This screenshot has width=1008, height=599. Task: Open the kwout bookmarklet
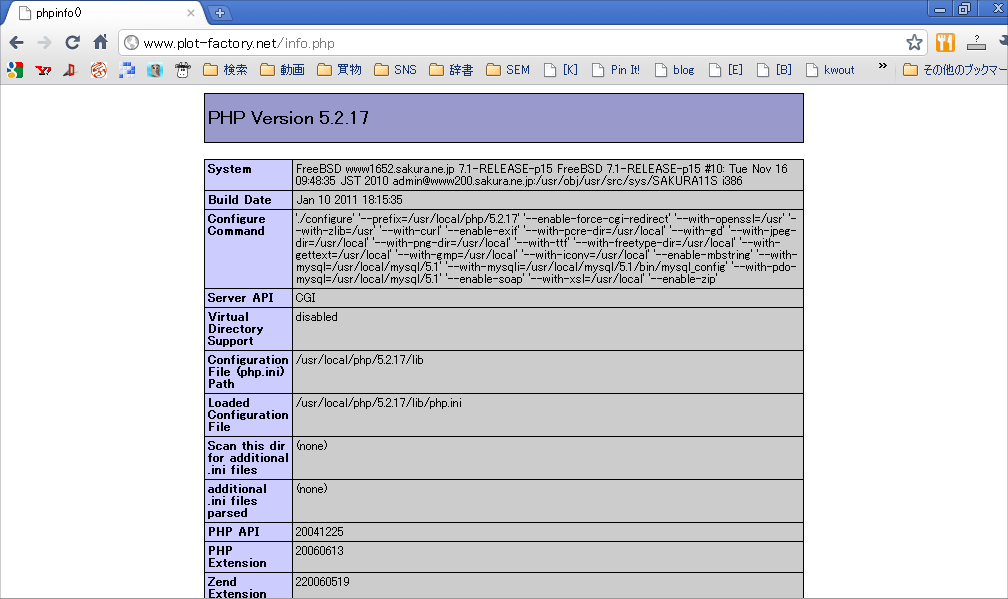pos(830,70)
